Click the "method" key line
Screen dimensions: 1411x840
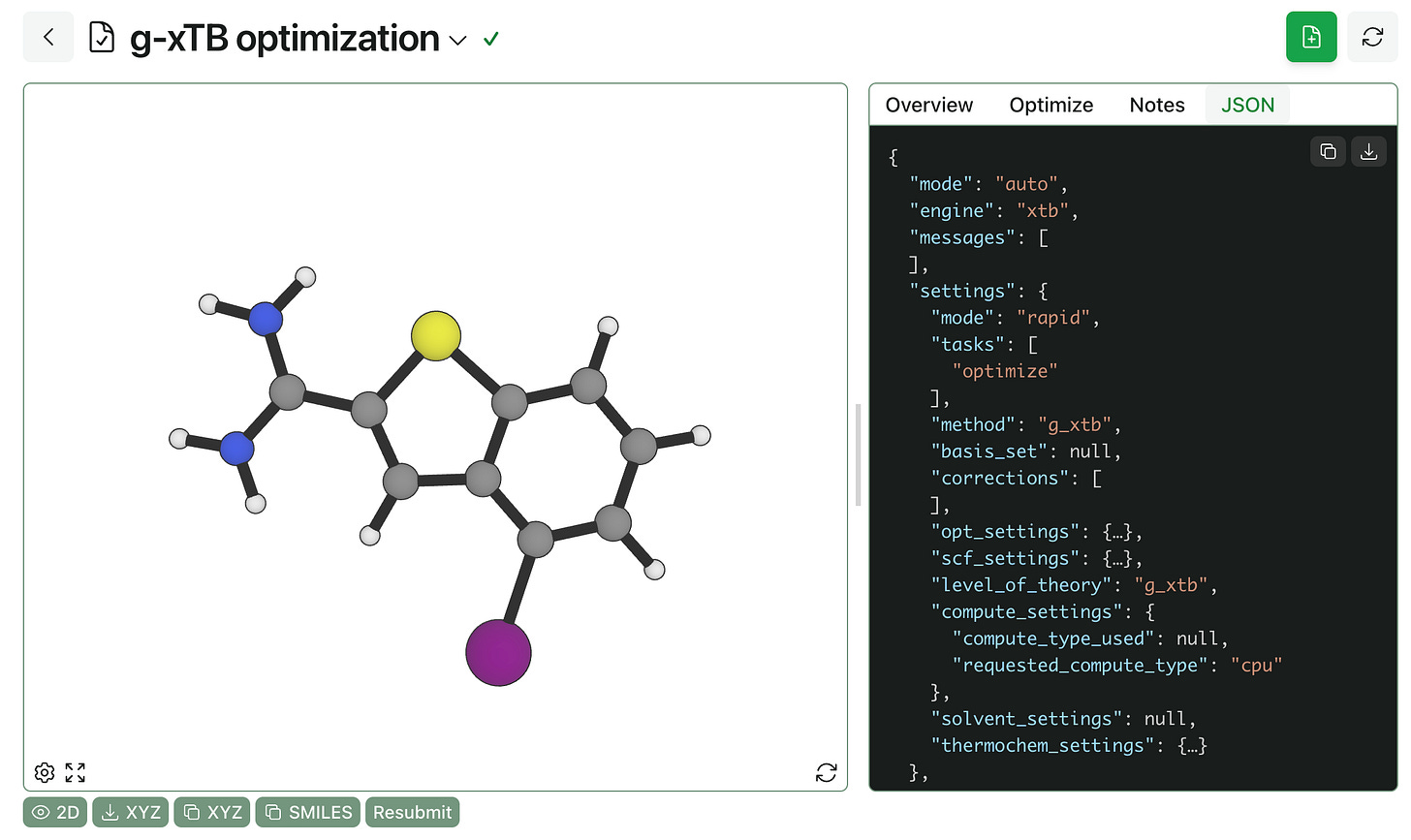coord(1026,424)
